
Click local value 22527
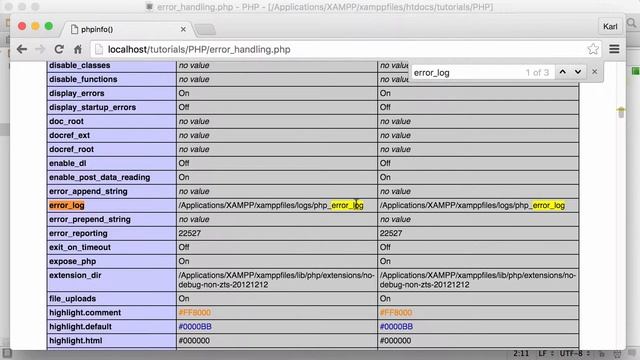(x=189, y=233)
